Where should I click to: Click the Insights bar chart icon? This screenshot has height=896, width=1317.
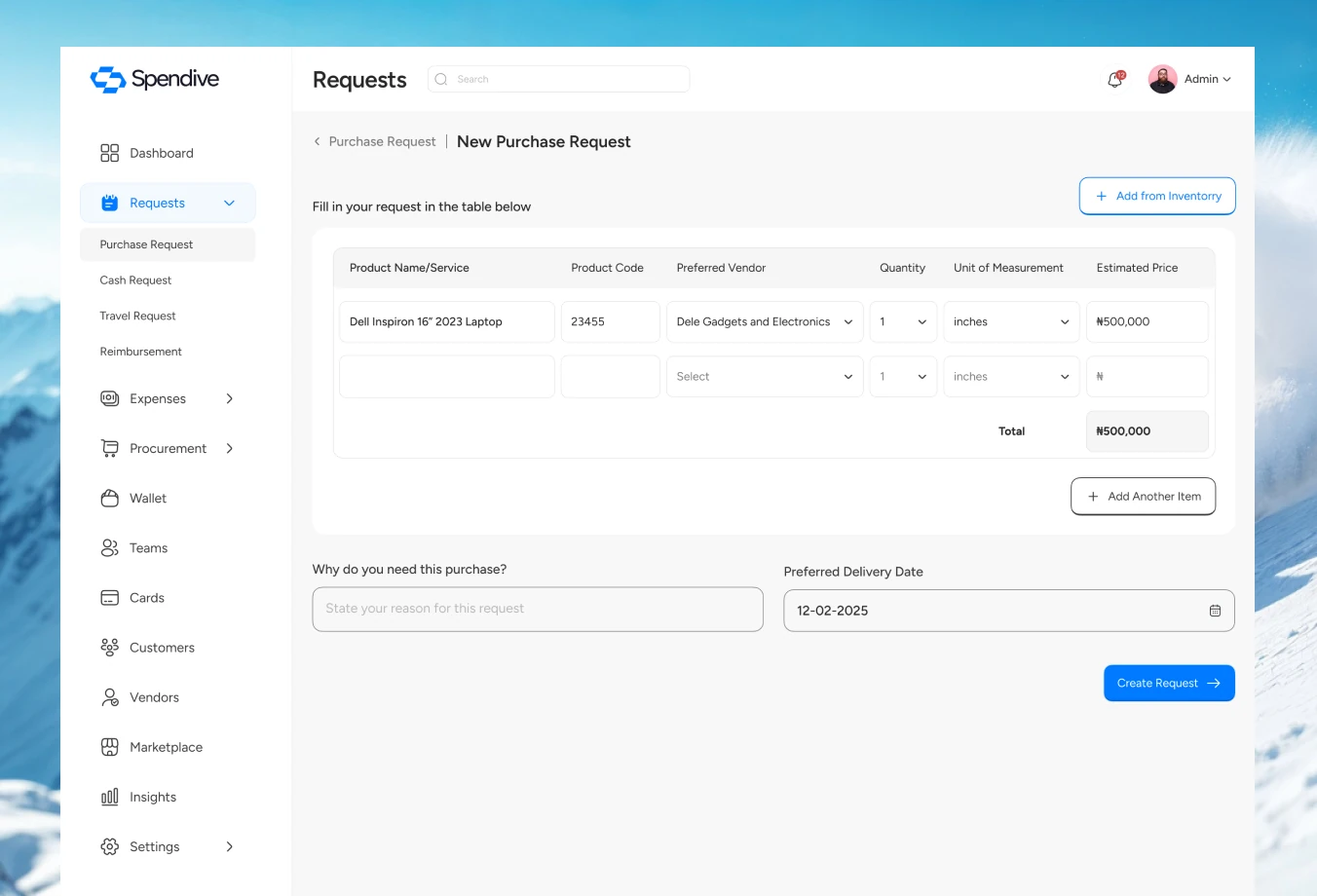click(109, 797)
